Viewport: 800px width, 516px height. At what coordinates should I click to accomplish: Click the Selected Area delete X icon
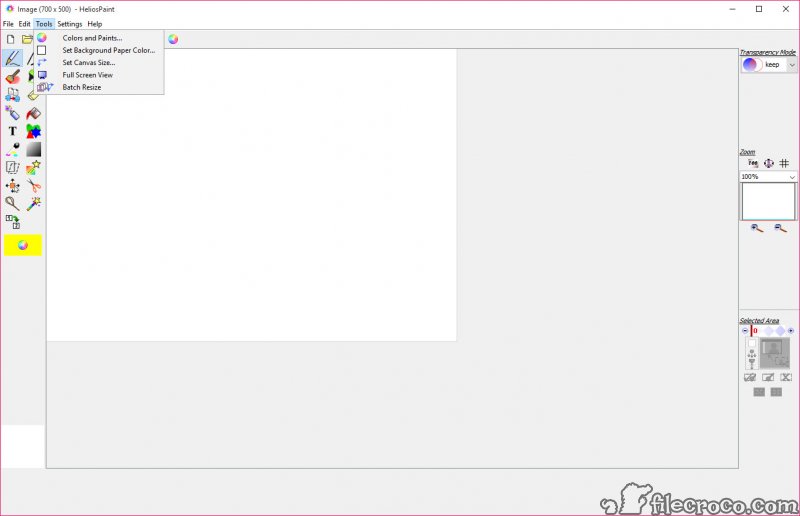tap(786, 377)
